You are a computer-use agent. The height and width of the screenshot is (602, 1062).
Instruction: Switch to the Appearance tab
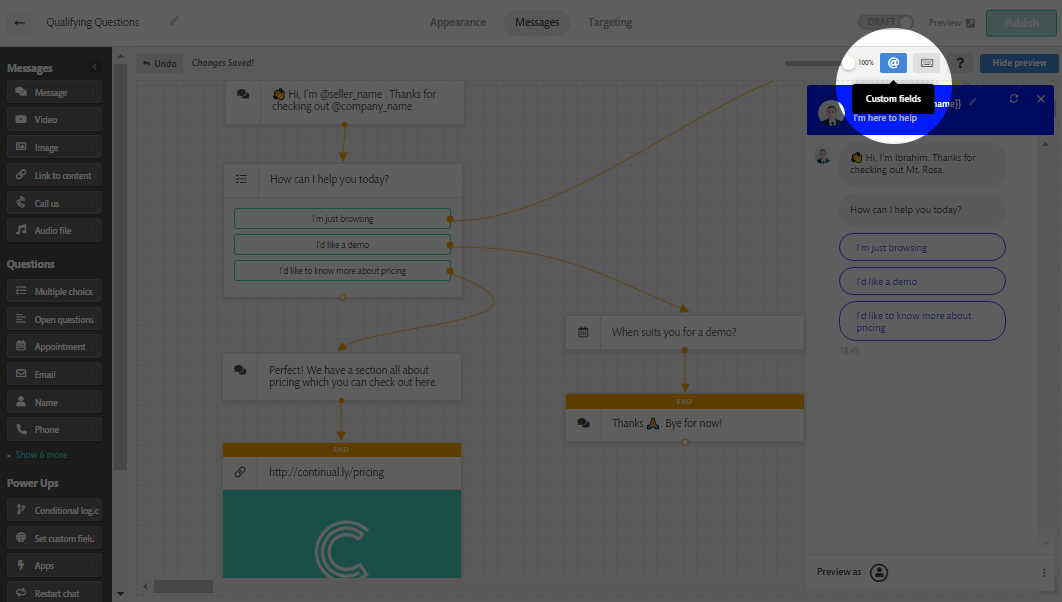[x=457, y=21]
